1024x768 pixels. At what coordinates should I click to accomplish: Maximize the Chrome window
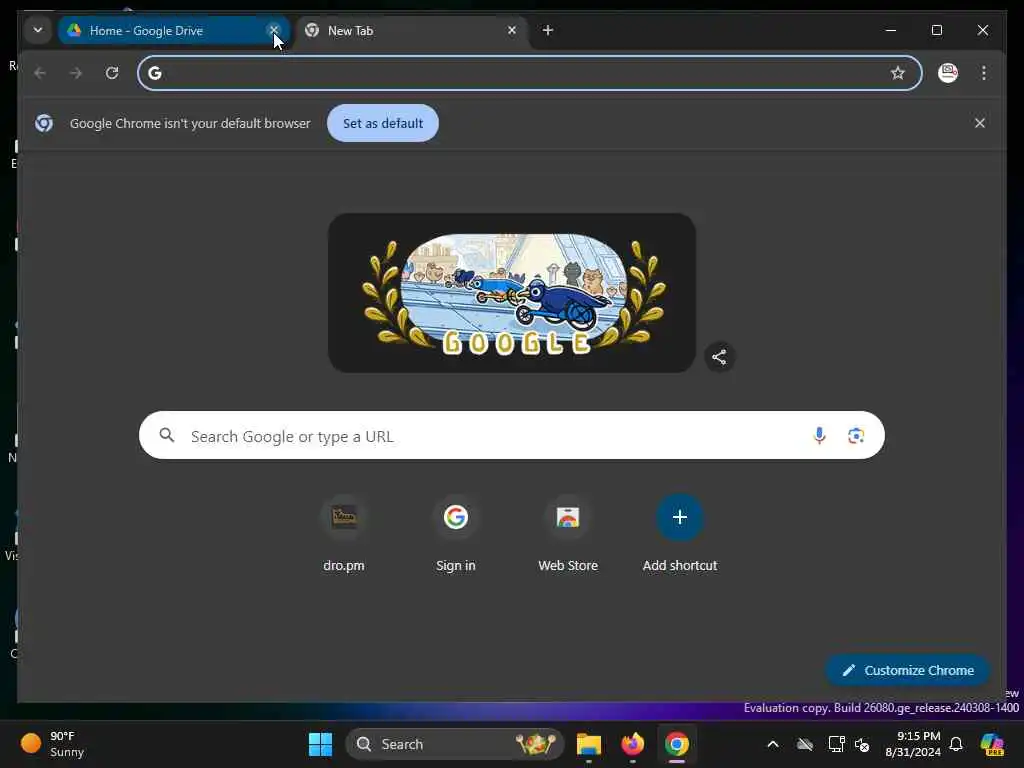point(937,30)
